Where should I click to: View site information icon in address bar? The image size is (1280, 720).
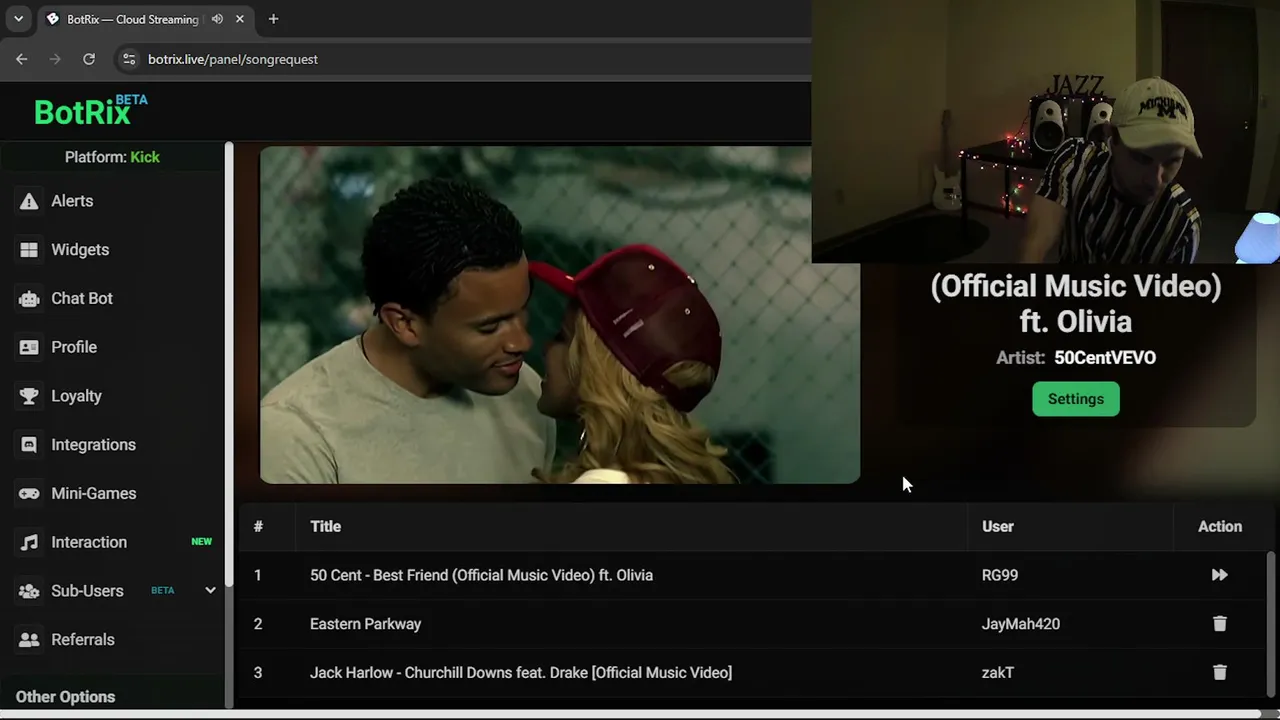click(x=129, y=59)
